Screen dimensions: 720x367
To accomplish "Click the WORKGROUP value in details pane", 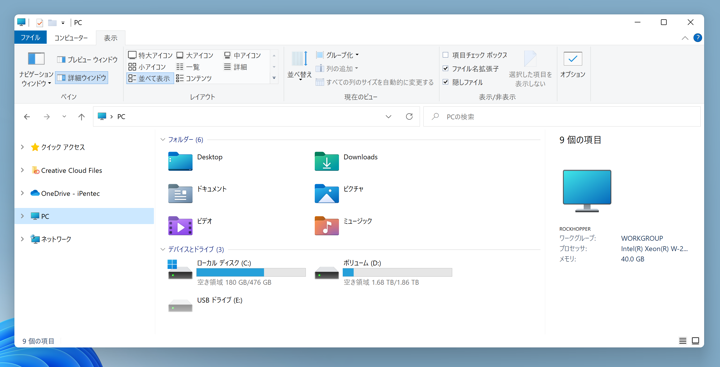I will (642, 238).
